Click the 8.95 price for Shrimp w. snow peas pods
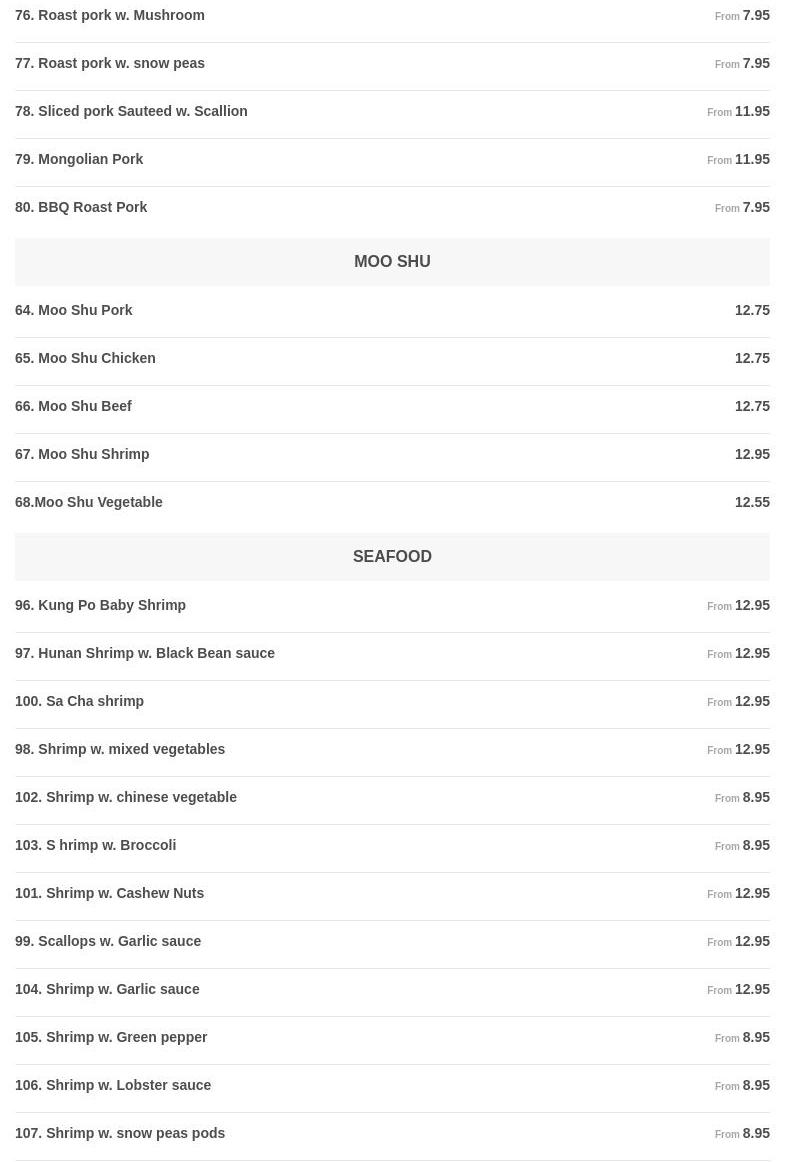The image size is (785, 1162). (755, 1134)
